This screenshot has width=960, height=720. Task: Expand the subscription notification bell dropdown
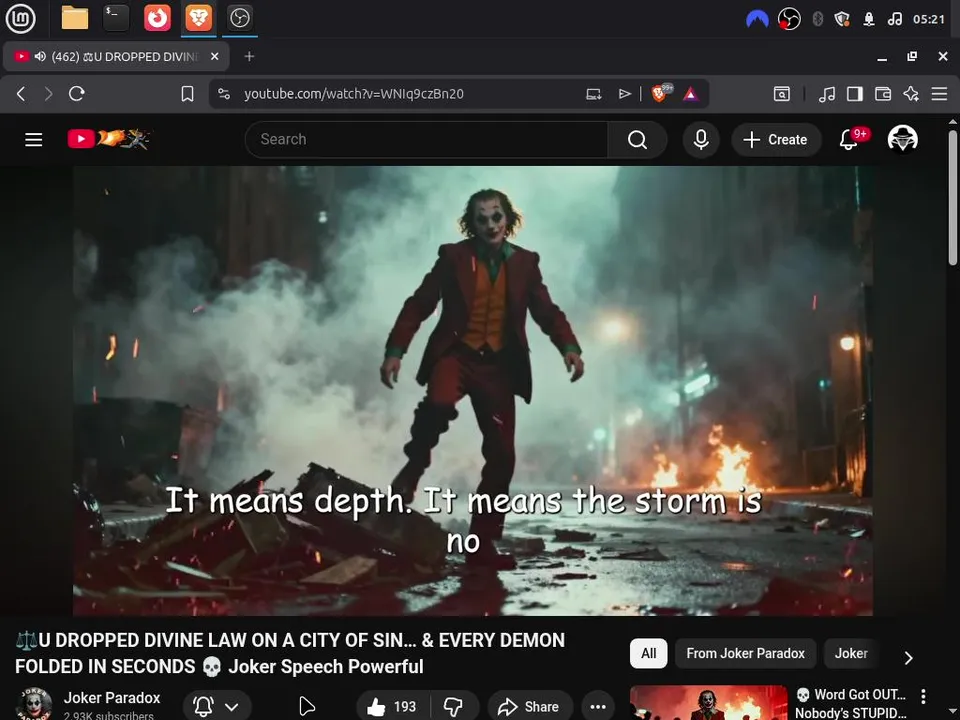[x=217, y=707]
